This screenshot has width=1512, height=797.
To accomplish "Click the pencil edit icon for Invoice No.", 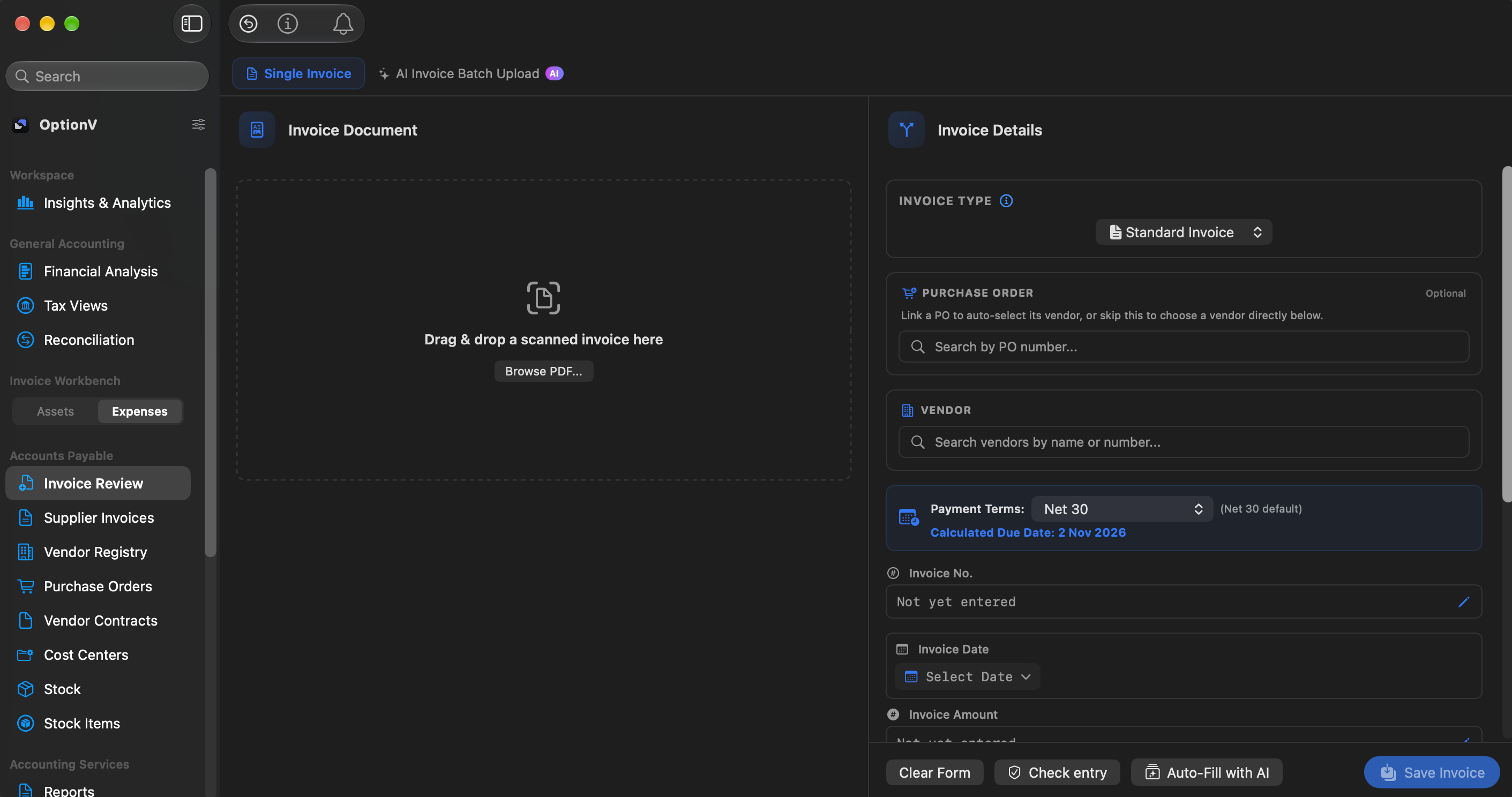I will (x=1463, y=601).
